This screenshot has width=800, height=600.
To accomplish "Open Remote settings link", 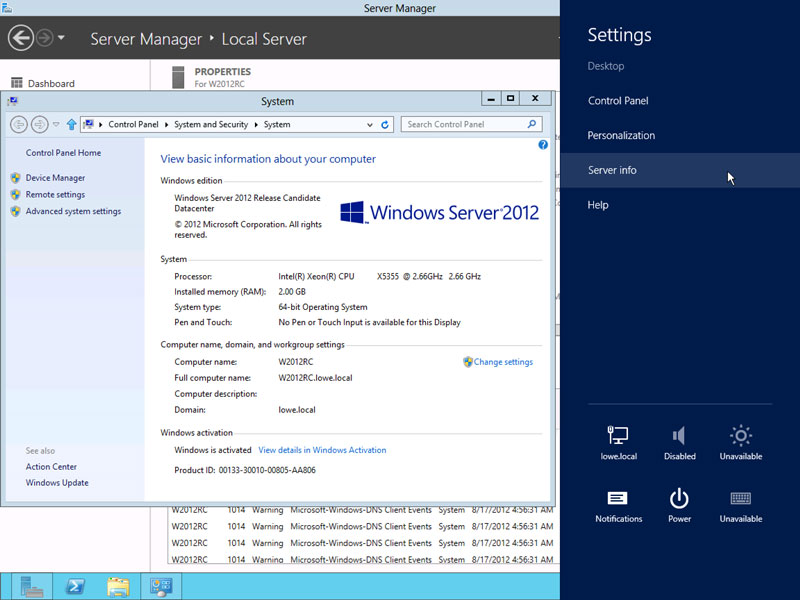I will pyautogui.click(x=55, y=194).
